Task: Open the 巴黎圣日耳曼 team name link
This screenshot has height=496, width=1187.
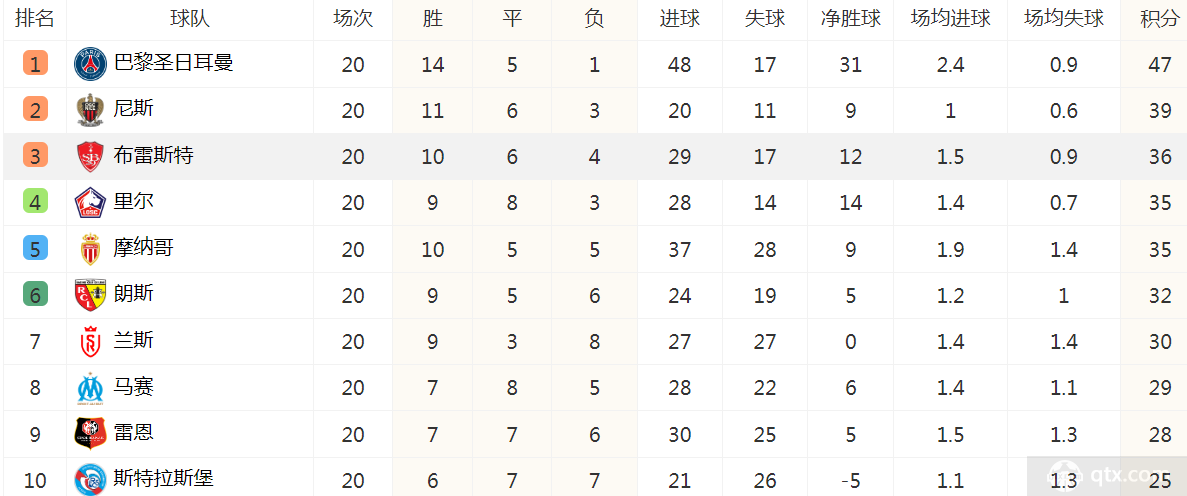Action: click(173, 62)
